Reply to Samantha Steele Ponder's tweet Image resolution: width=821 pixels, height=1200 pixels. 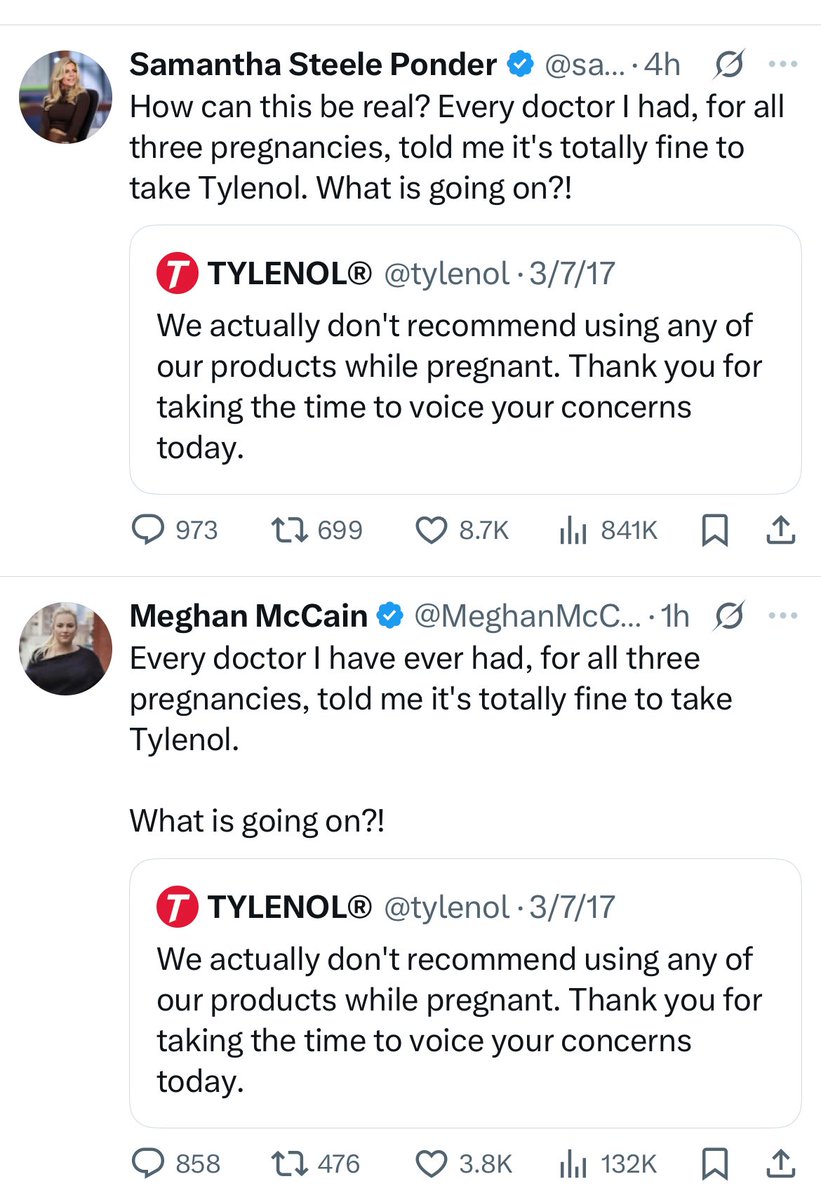(149, 530)
